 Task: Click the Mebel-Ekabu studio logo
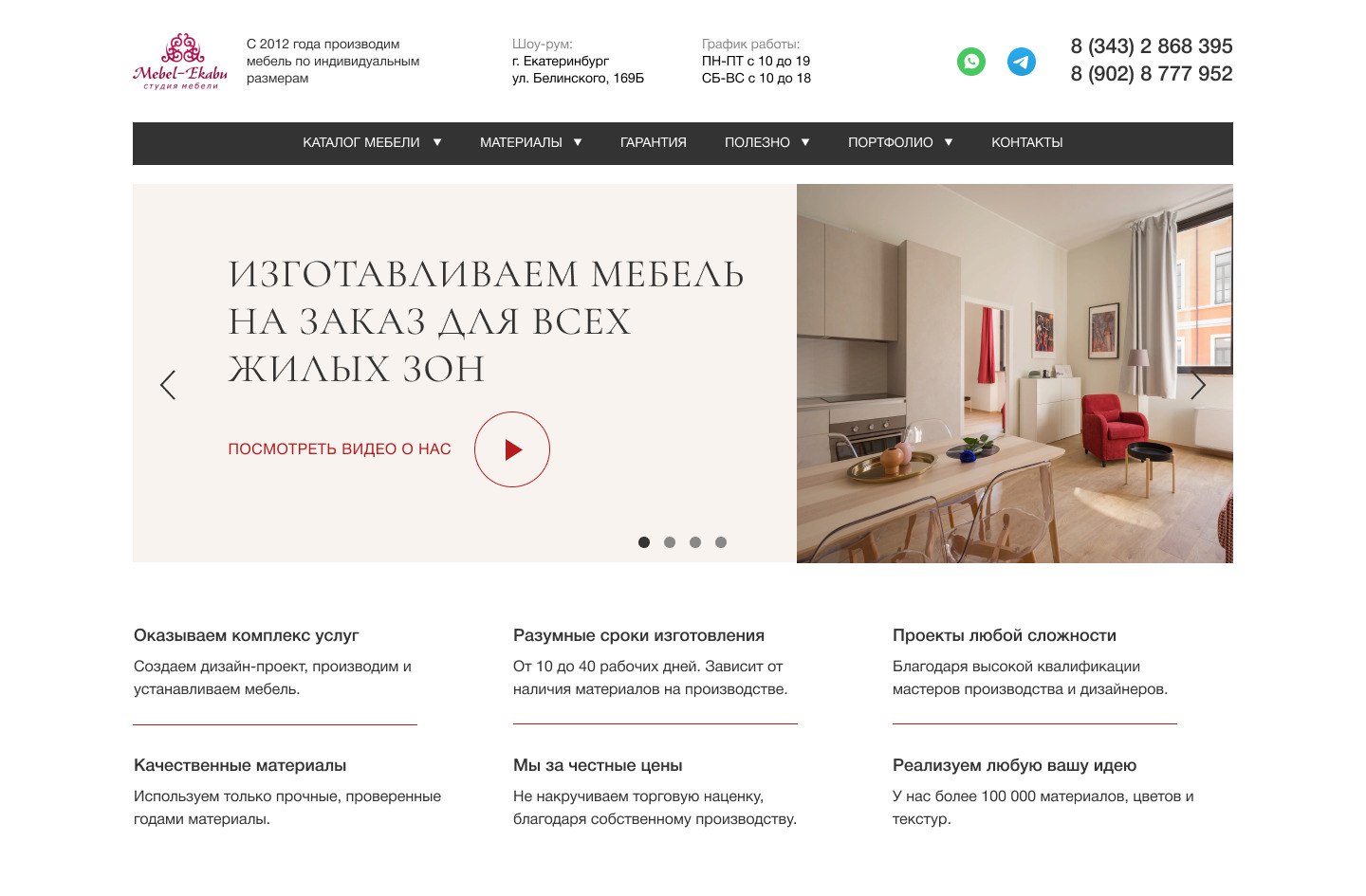[x=180, y=62]
